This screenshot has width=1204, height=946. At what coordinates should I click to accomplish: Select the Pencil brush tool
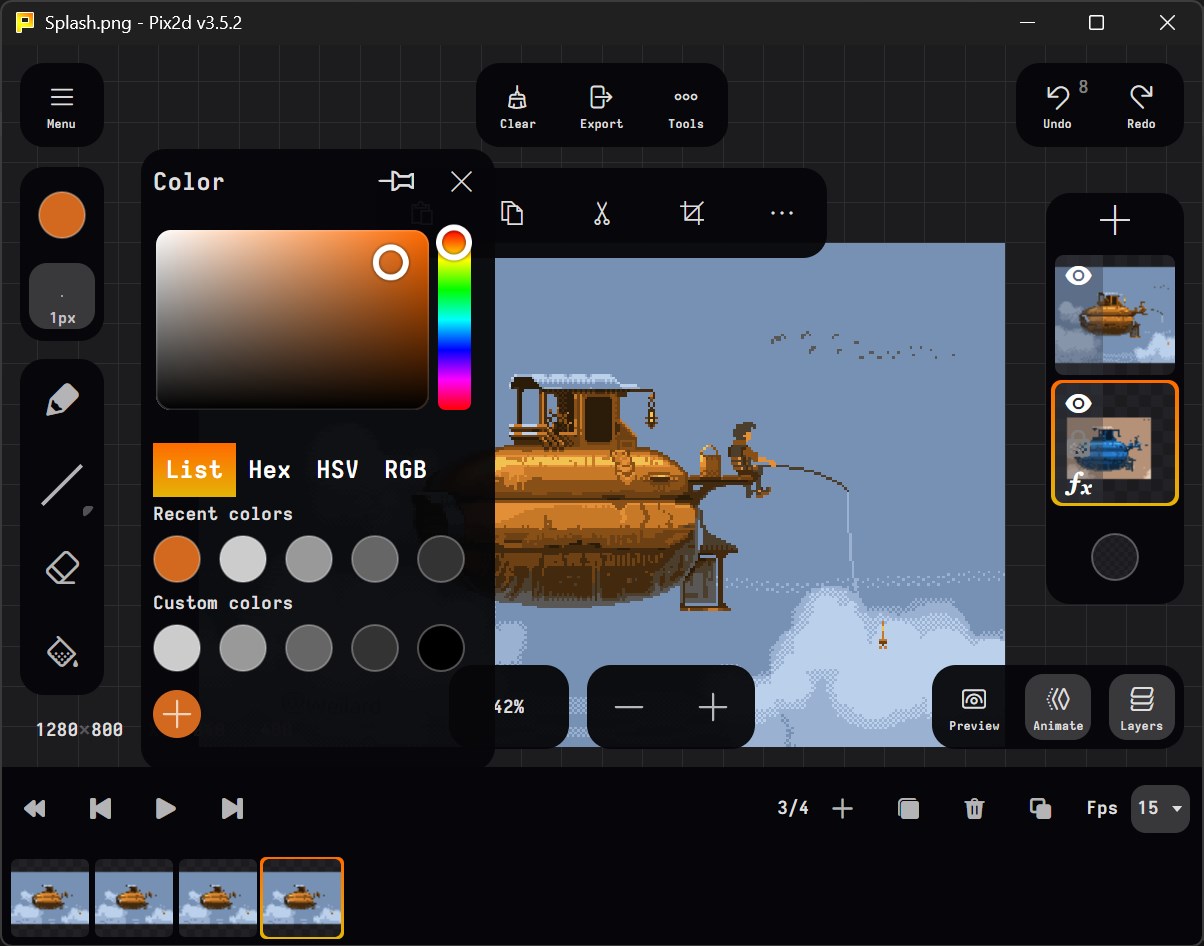coord(62,401)
